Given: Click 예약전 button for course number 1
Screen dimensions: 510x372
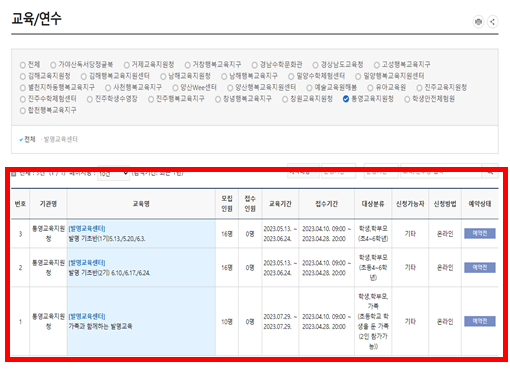Looking at the screenshot, I should click(x=479, y=321).
